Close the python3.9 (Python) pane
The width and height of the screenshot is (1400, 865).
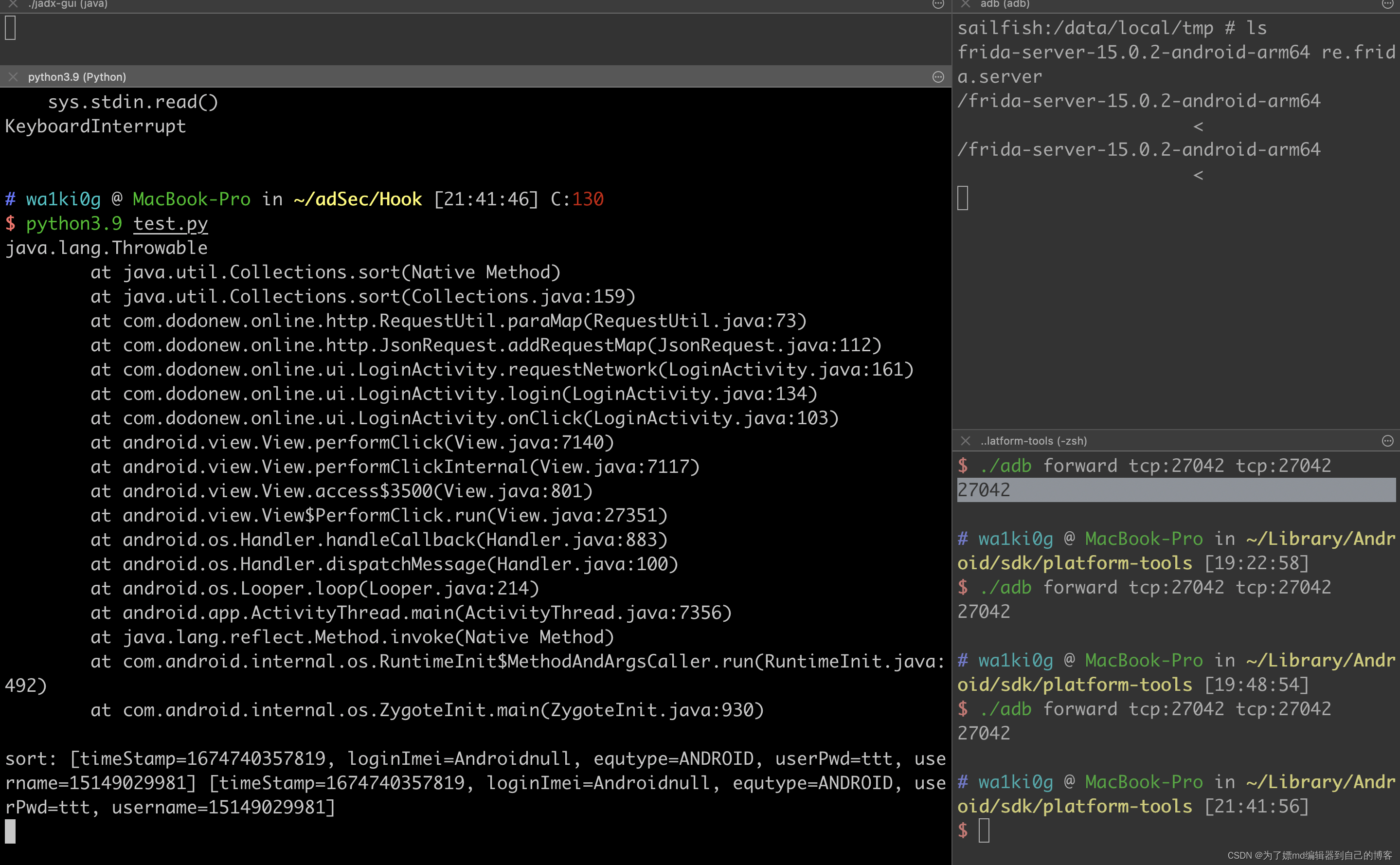click(13, 77)
